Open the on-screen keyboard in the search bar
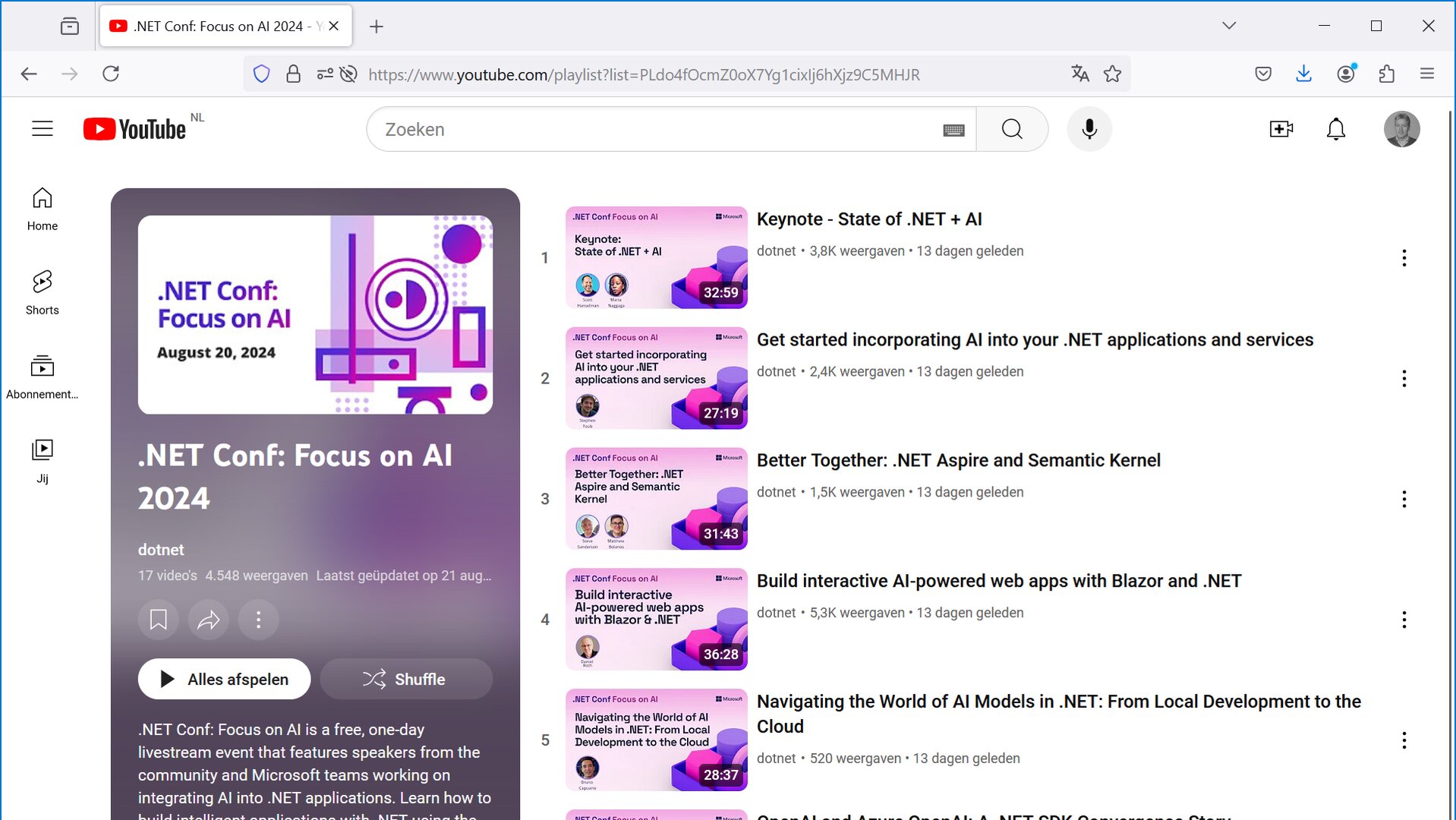 coord(954,129)
